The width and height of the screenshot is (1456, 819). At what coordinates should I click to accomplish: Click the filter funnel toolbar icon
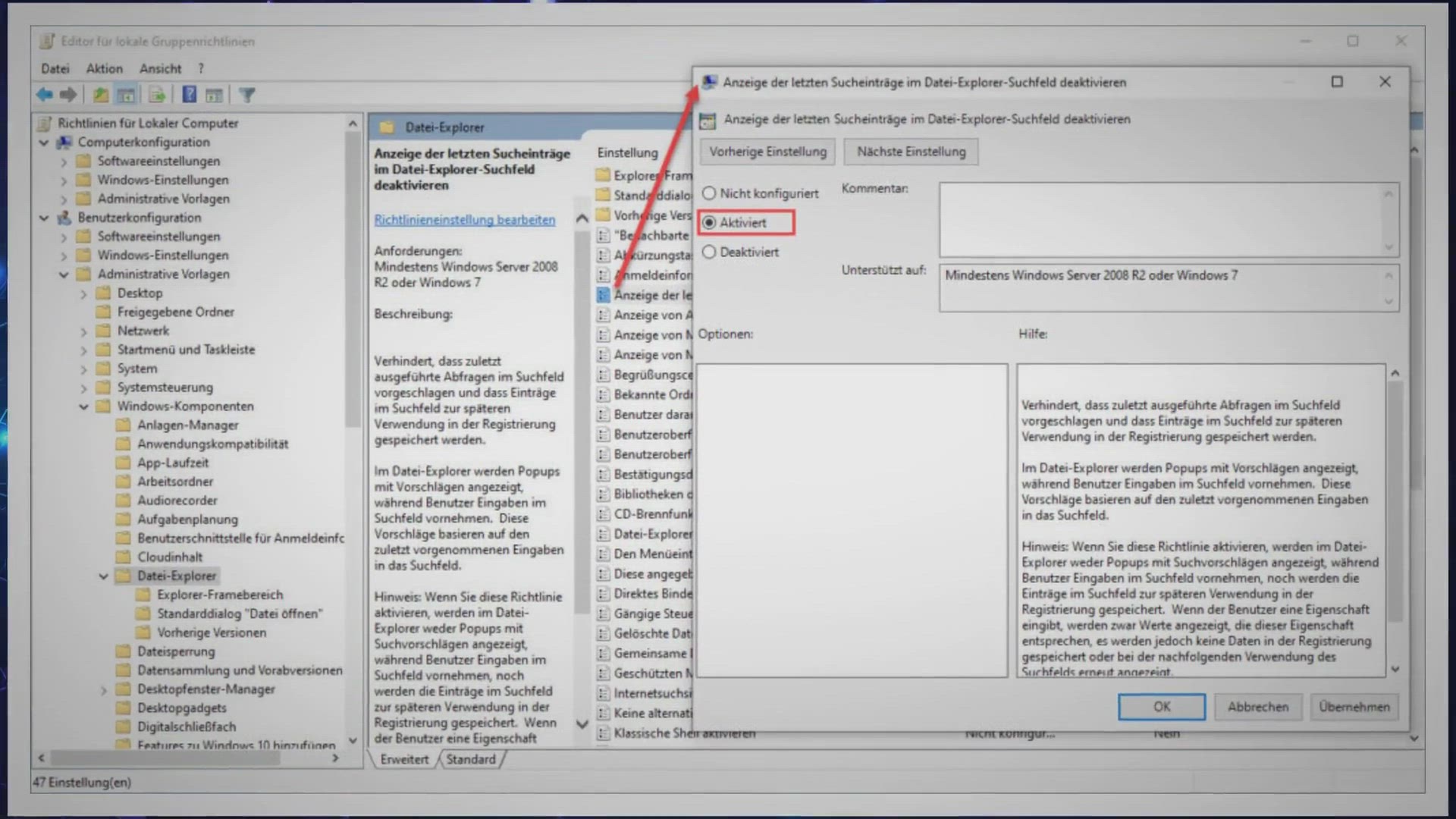click(247, 95)
